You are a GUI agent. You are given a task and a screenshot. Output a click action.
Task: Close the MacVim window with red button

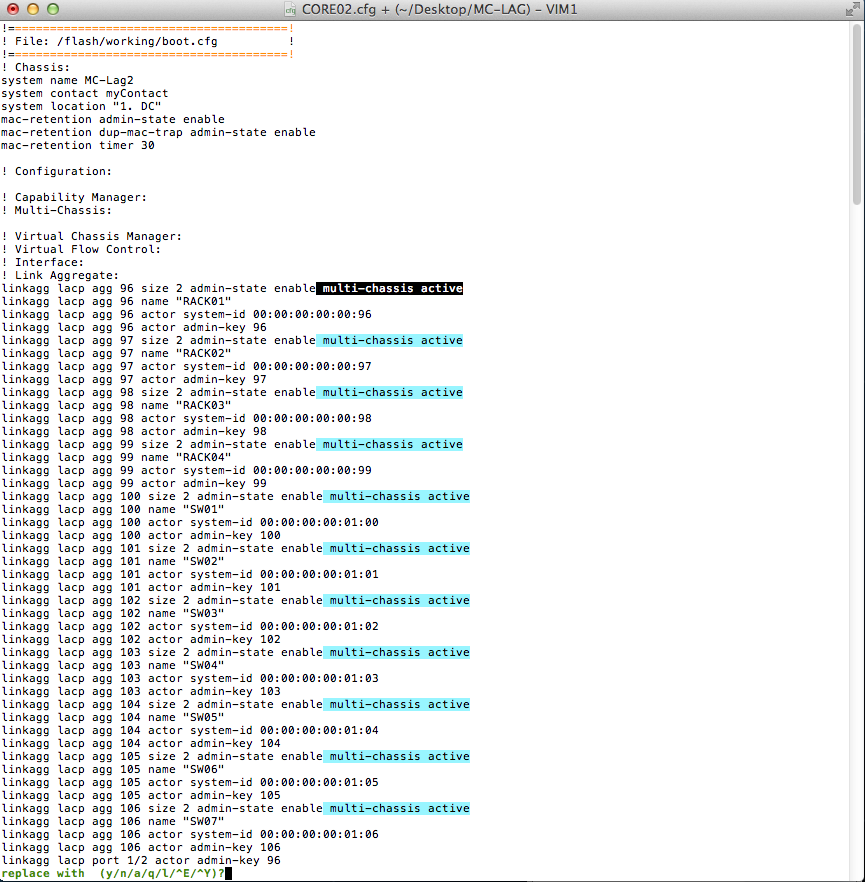pyautogui.click(x=13, y=9)
